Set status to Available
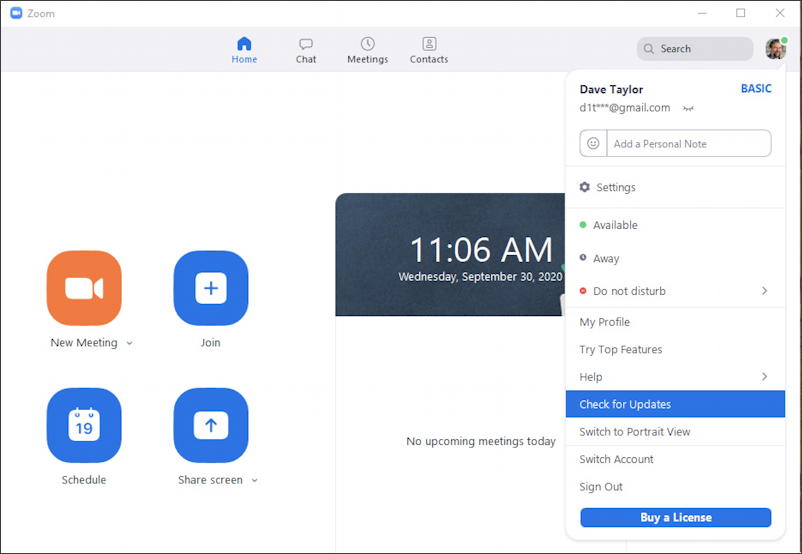The width and height of the screenshot is (802, 554). click(x=675, y=225)
